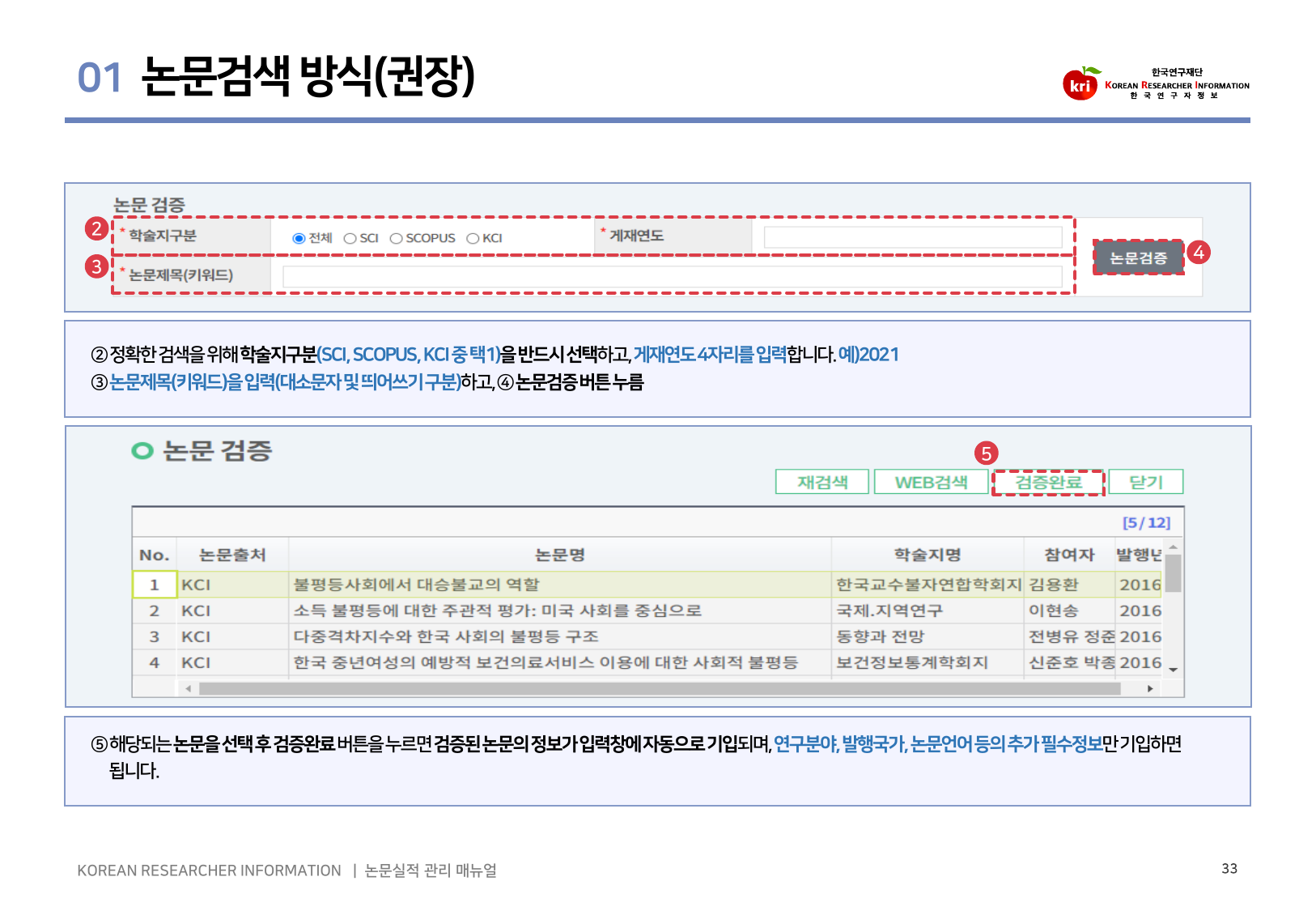Screen dimensions: 1316x911
Task: Select the KCI radio button
Action: point(473,238)
